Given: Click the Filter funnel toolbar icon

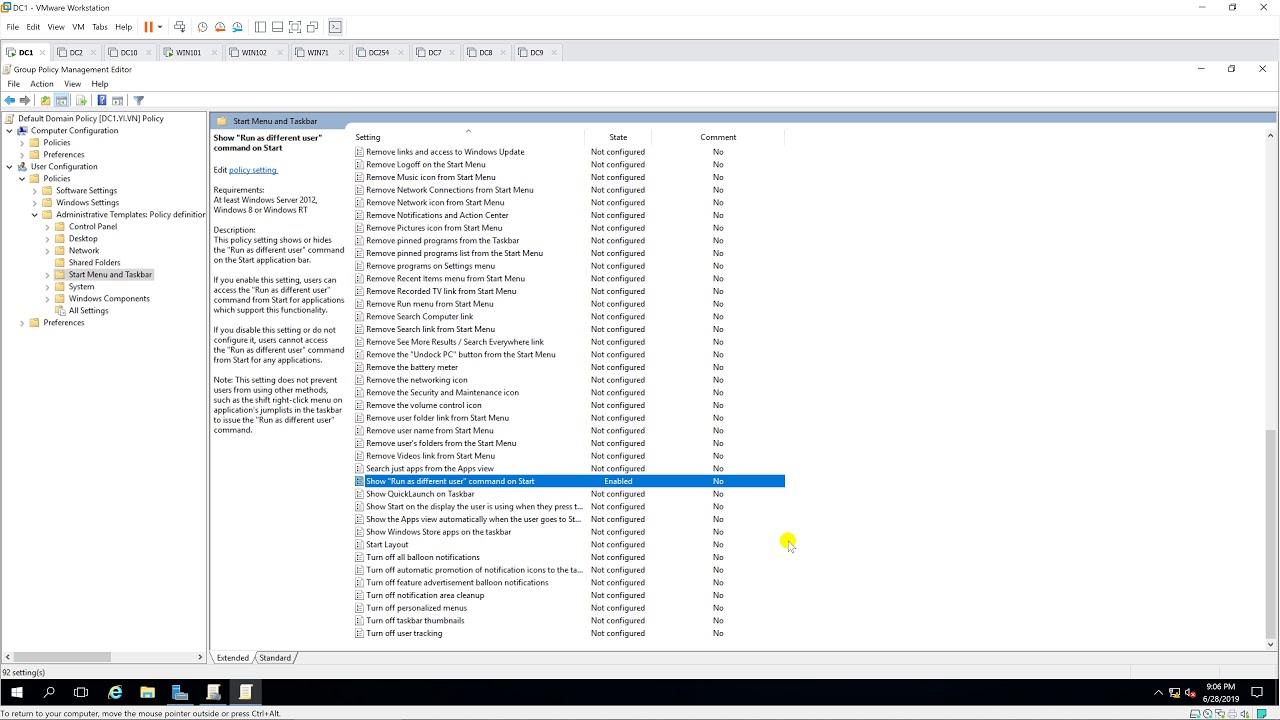Looking at the screenshot, I should [x=139, y=100].
